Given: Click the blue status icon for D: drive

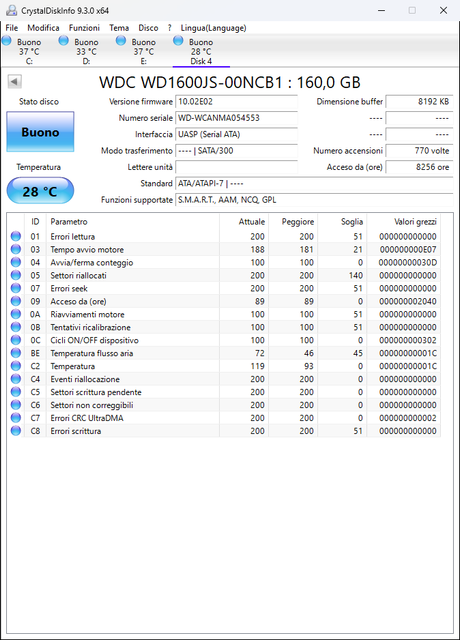Looking at the screenshot, I should click(x=63, y=40).
